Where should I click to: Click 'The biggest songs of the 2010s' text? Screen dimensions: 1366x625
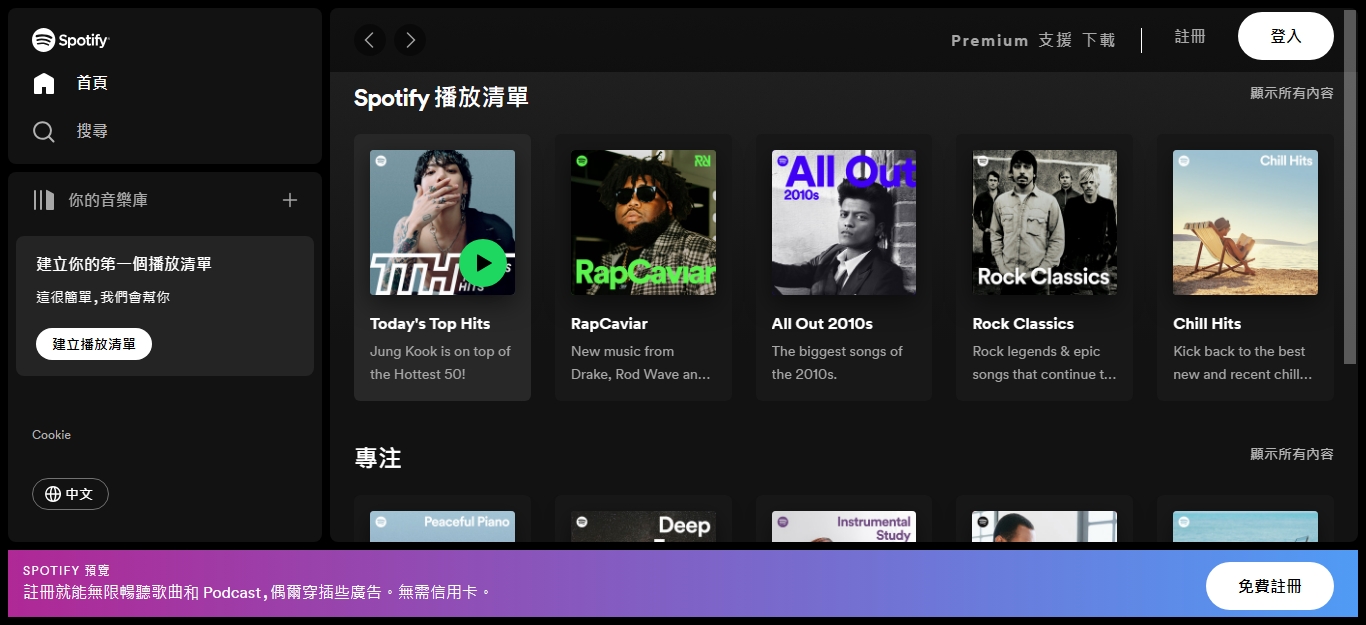point(837,363)
